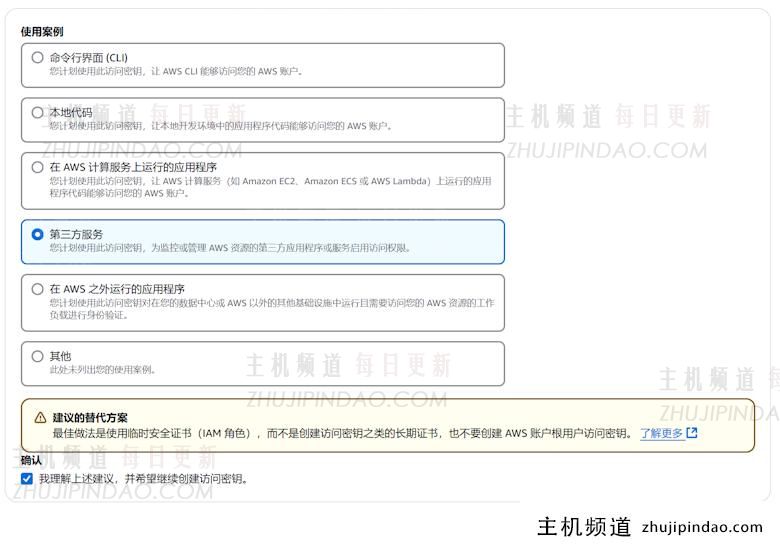Click the external link icon beside 了解更多
Image resolution: width=780 pixels, height=551 pixels.
tap(692, 433)
